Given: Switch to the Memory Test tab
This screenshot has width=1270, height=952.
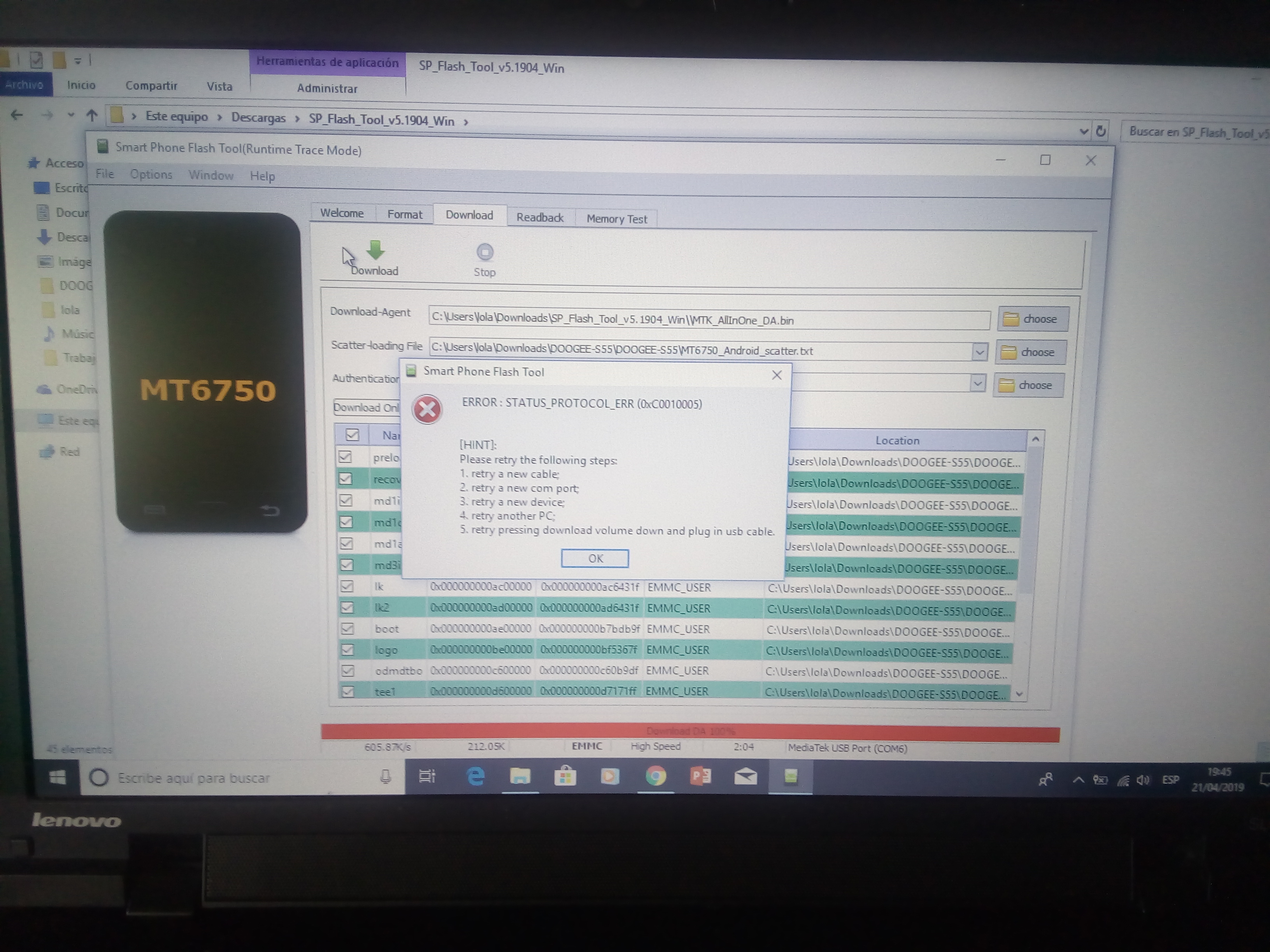Looking at the screenshot, I should (x=617, y=219).
